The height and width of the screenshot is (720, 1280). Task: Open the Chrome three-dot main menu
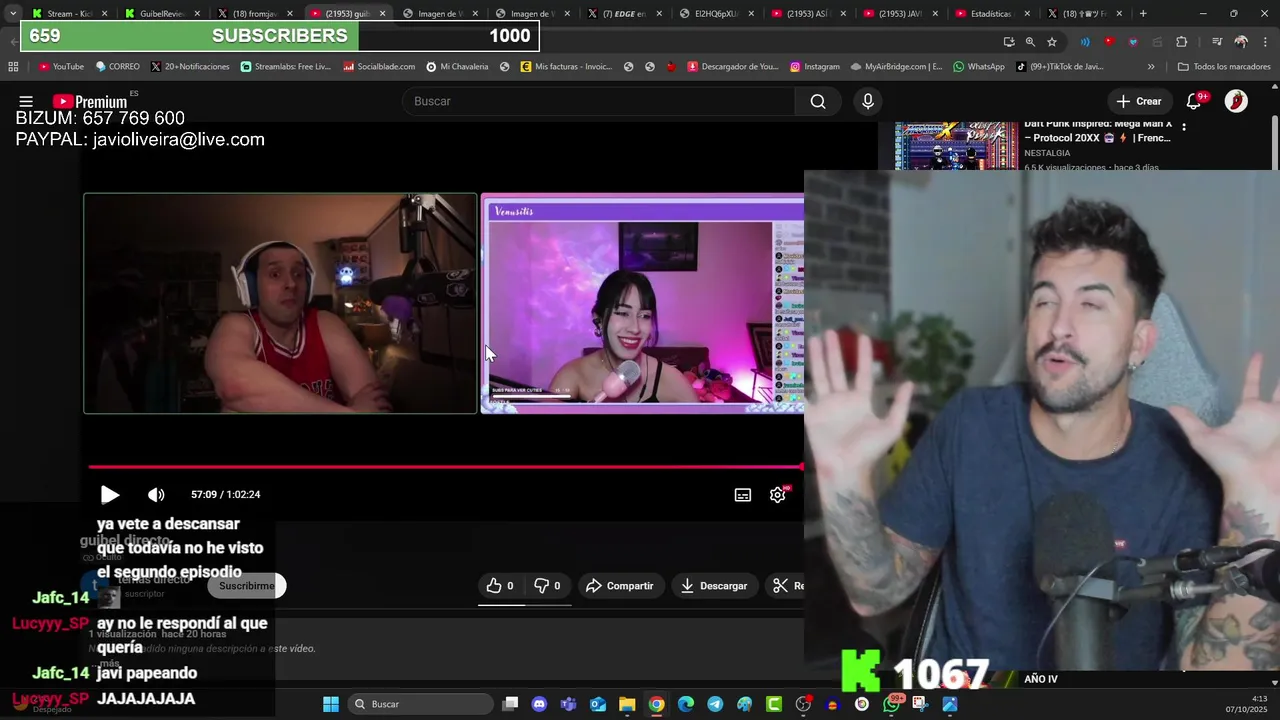click(x=1266, y=42)
